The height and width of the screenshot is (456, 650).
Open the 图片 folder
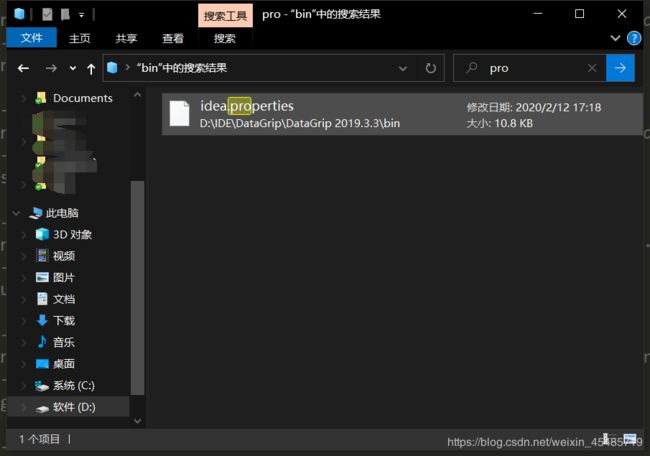64,278
